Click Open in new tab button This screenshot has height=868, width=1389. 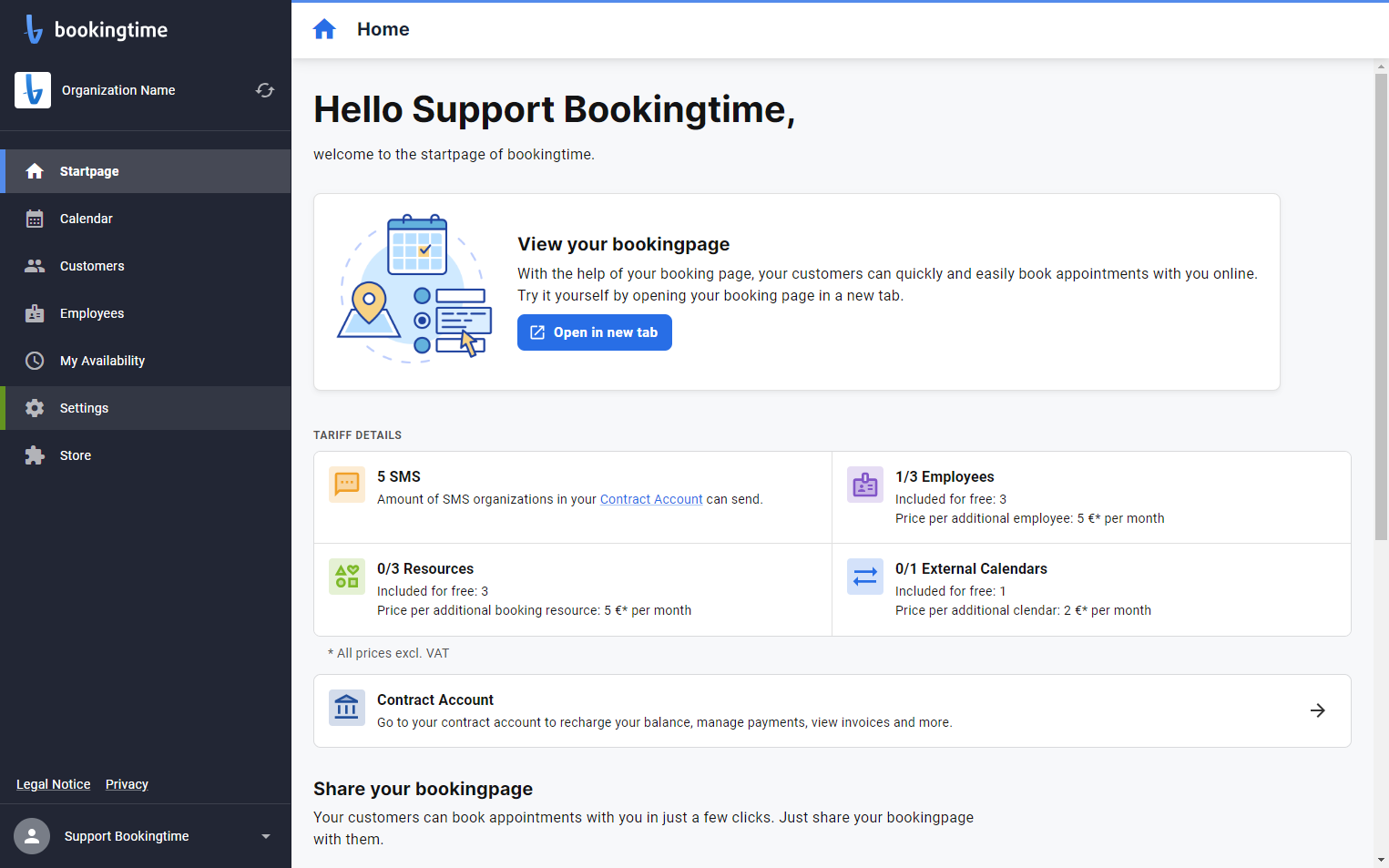595,332
